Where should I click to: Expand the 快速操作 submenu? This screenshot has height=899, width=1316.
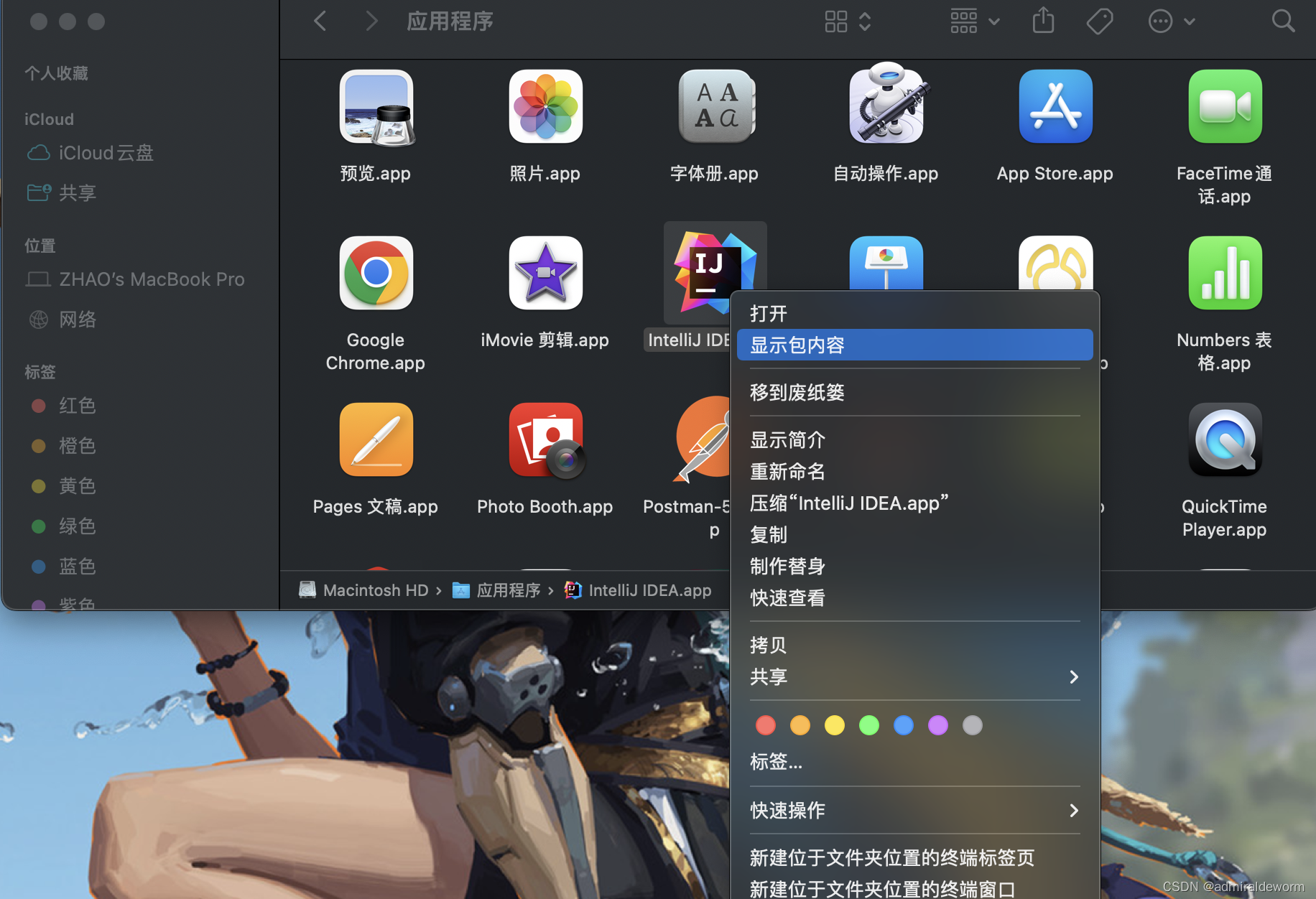[x=914, y=810]
